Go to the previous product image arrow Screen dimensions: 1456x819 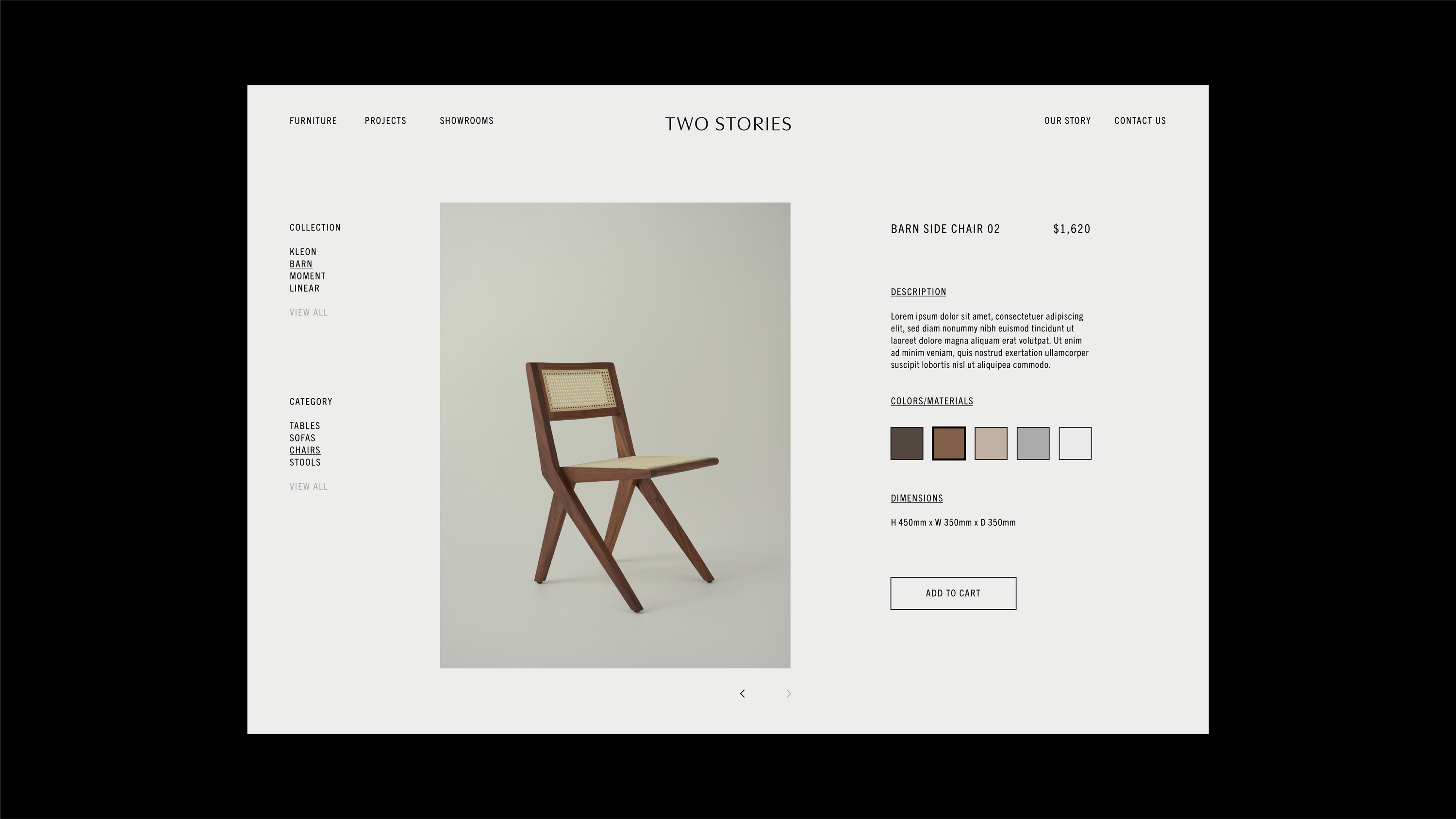pyautogui.click(x=742, y=693)
